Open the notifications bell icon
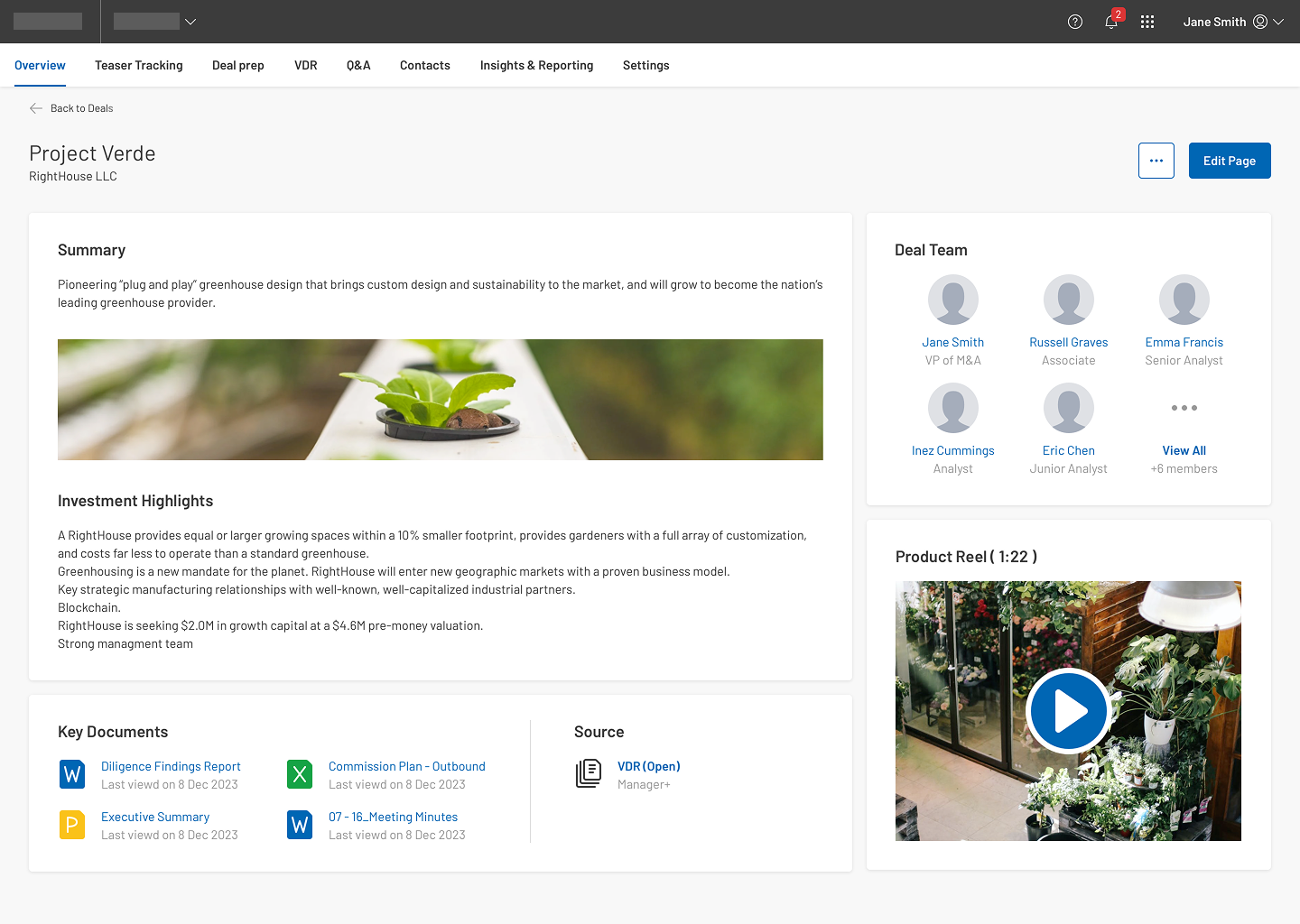1300x924 pixels. 1111,22
